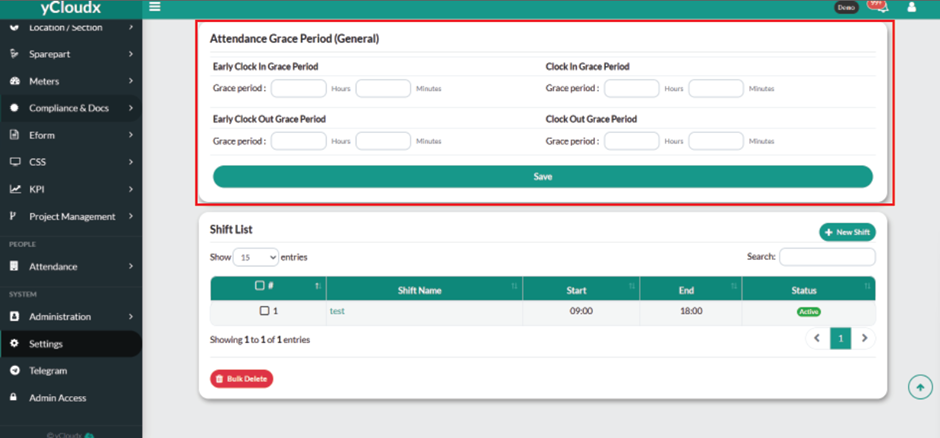Viewport: 940px width, 438px height.
Task: Click the 18:00 end time cell
Action: pos(691,311)
